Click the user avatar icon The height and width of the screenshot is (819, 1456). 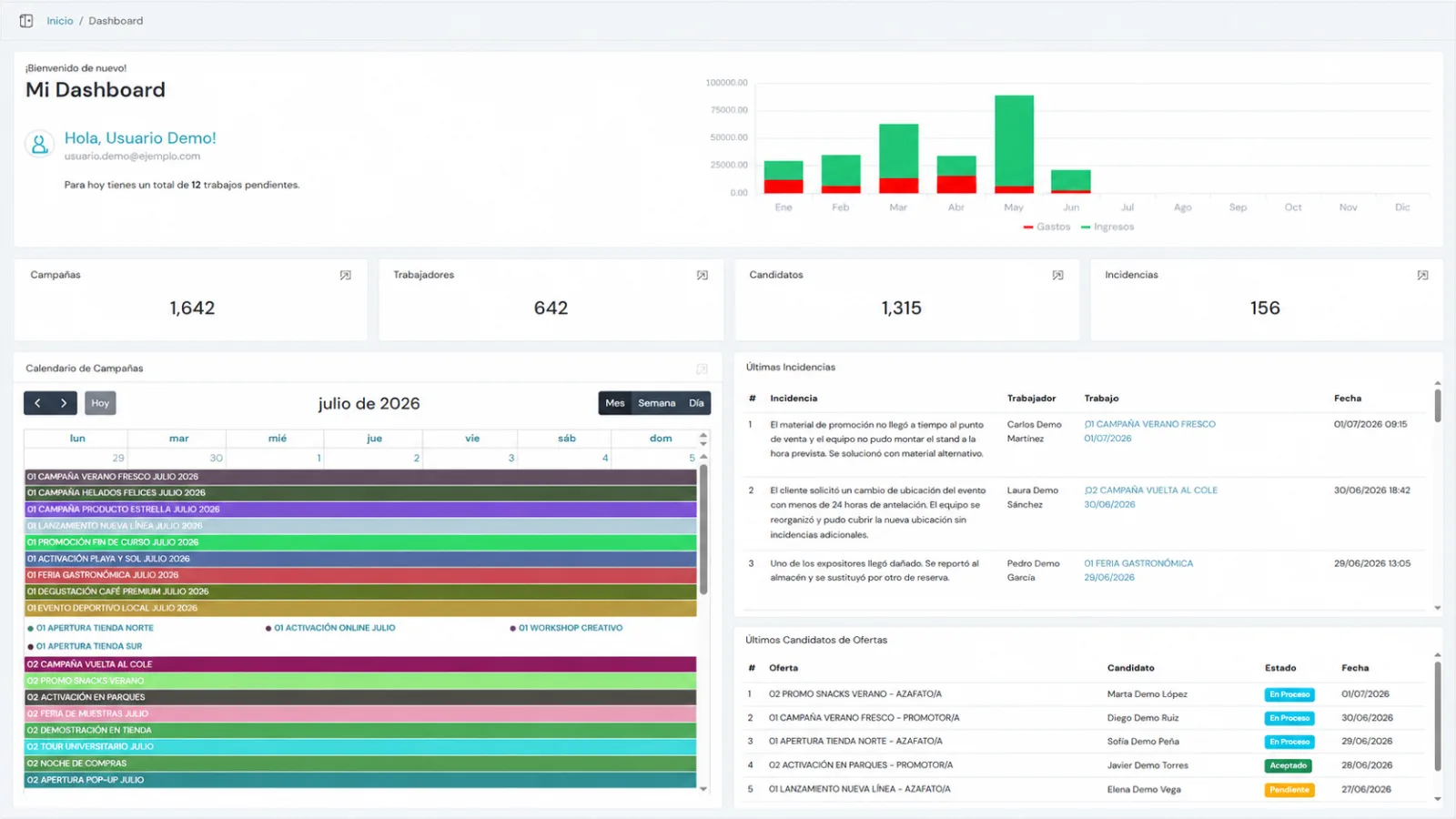tap(39, 144)
